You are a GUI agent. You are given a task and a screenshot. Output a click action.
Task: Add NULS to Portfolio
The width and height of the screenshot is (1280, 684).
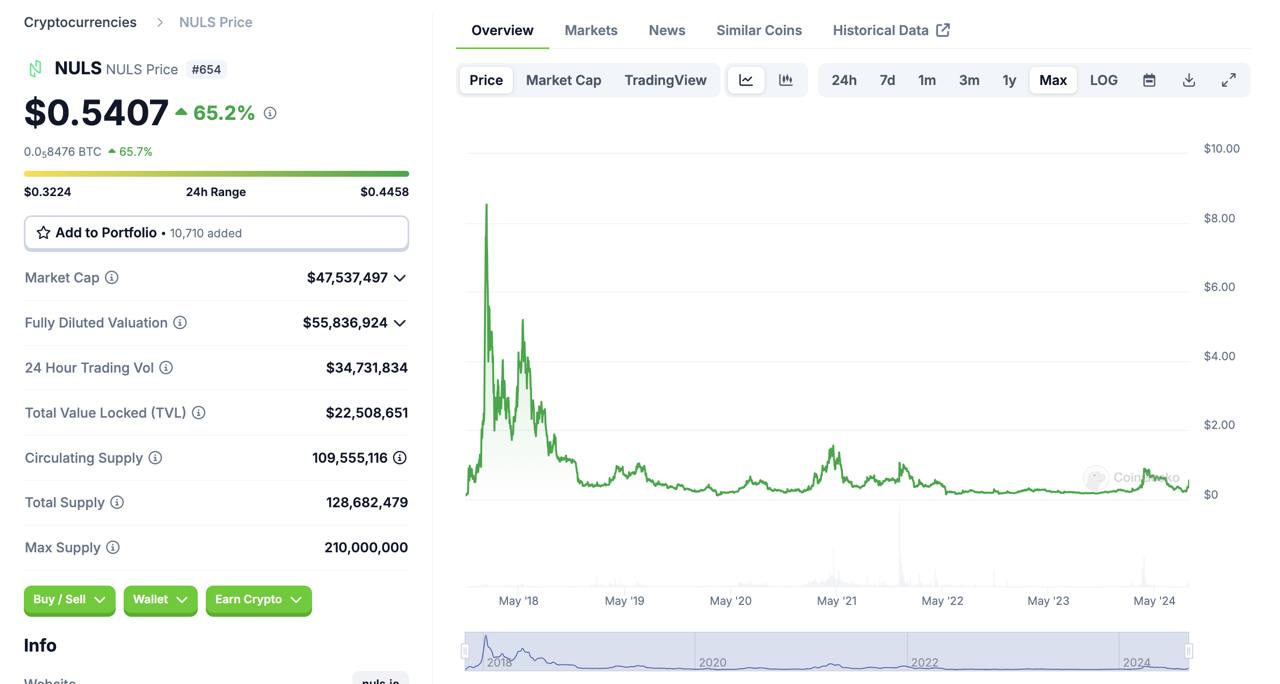(x=216, y=233)
